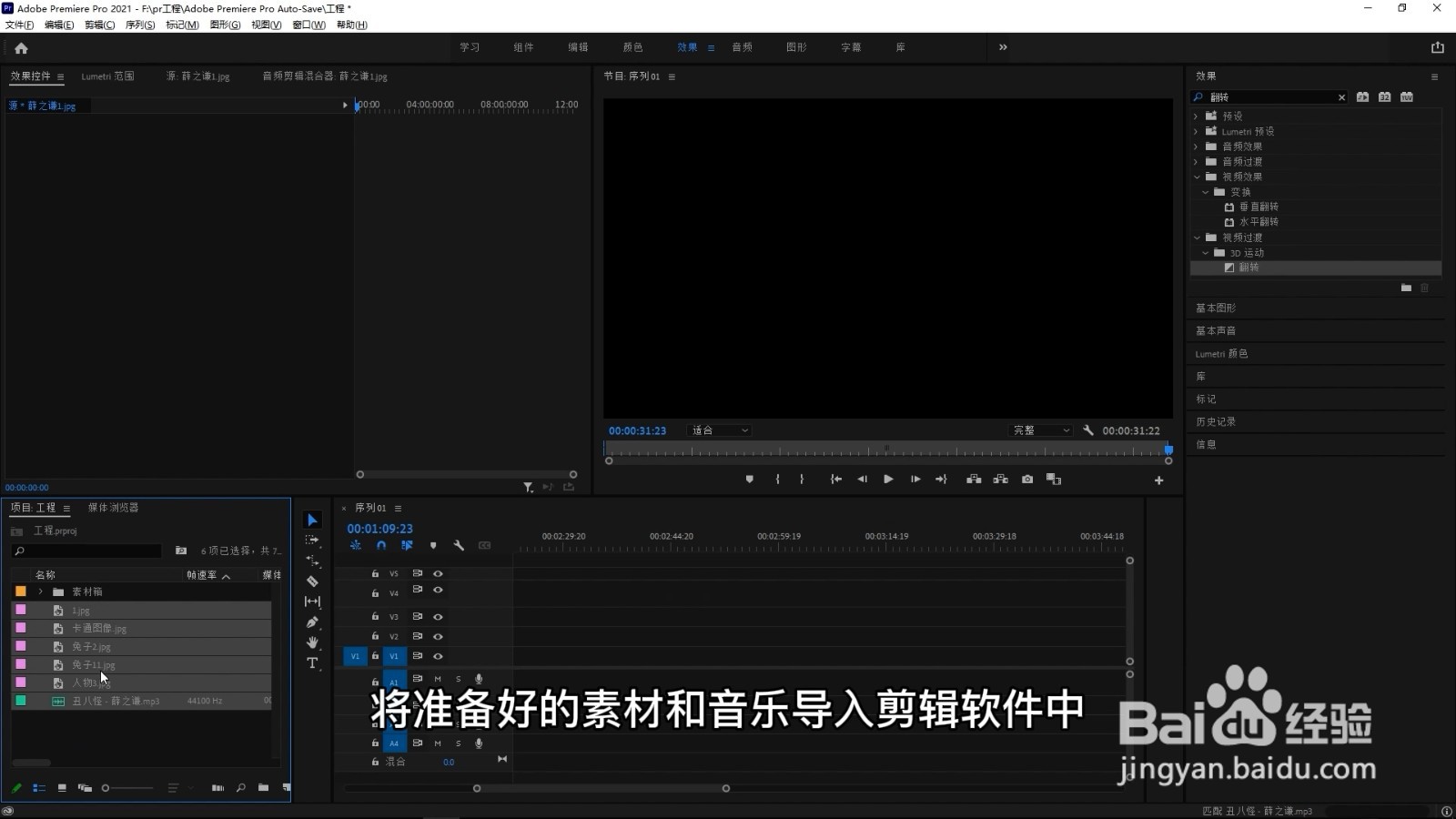Image resolution: width=1456 pixels, height=819 pixels.
Task: Toggle linked selection in timeline
Action: point(407,546)
